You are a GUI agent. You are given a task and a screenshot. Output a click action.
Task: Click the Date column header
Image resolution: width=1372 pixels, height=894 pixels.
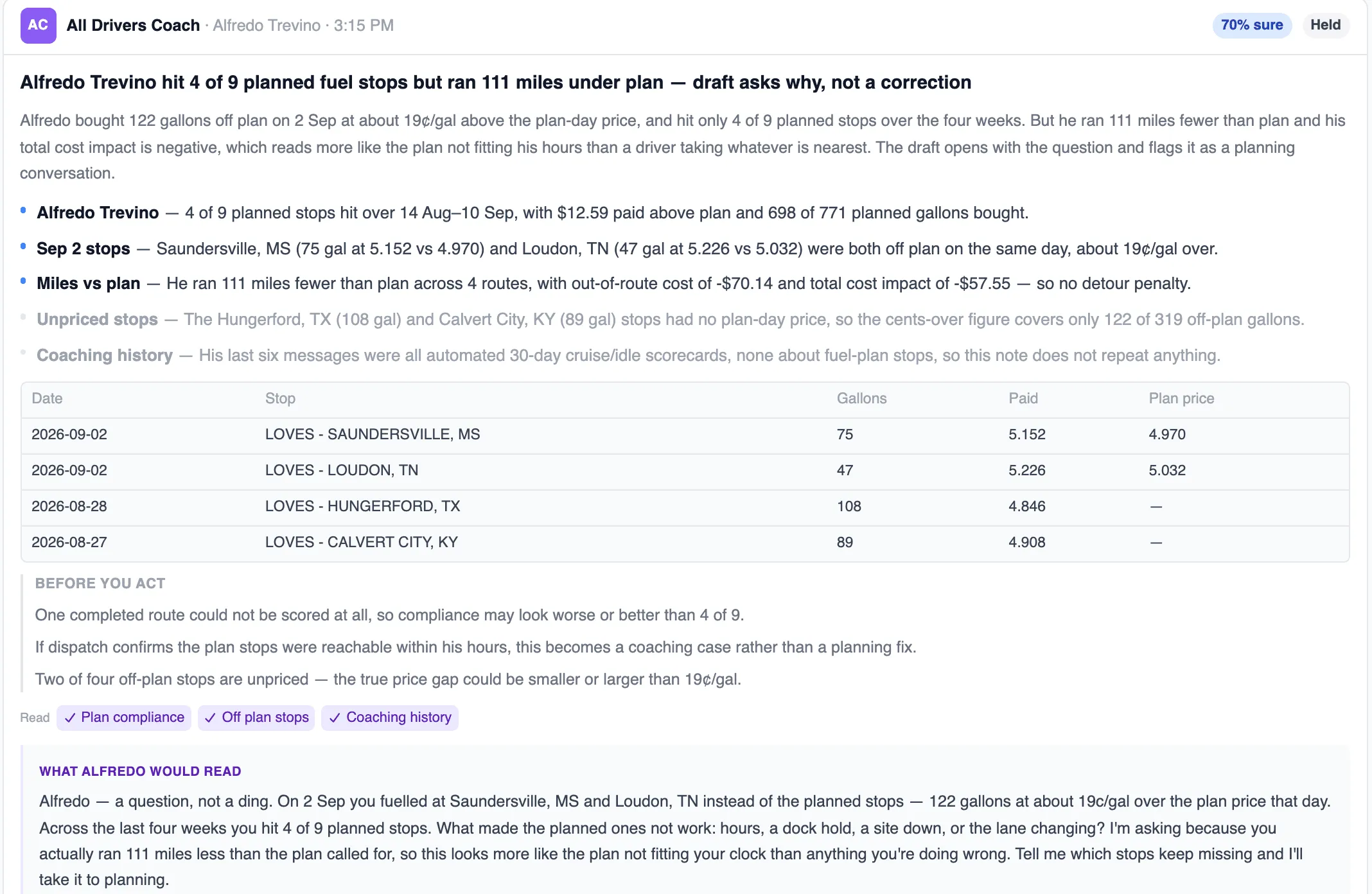click(47, 398)
